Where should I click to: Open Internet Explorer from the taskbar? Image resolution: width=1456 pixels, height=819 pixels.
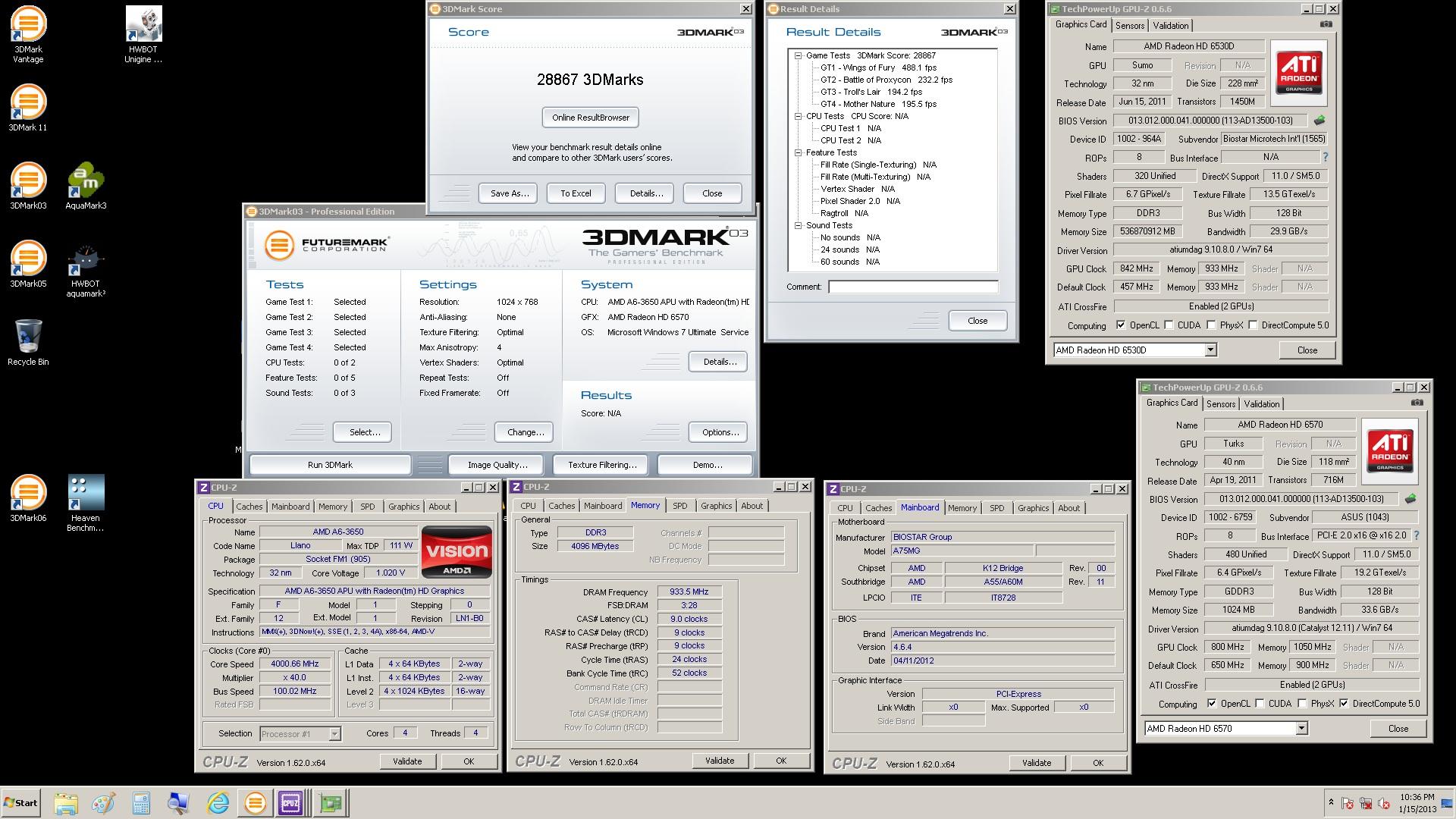(218, 803)
